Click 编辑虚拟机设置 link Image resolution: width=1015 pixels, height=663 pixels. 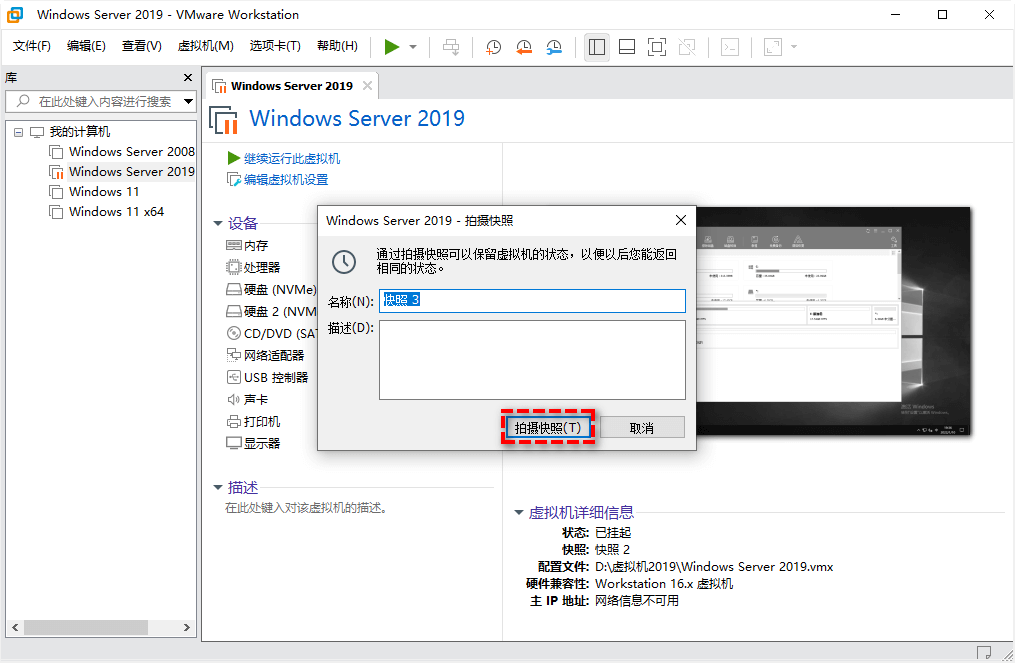pos(285,179)
